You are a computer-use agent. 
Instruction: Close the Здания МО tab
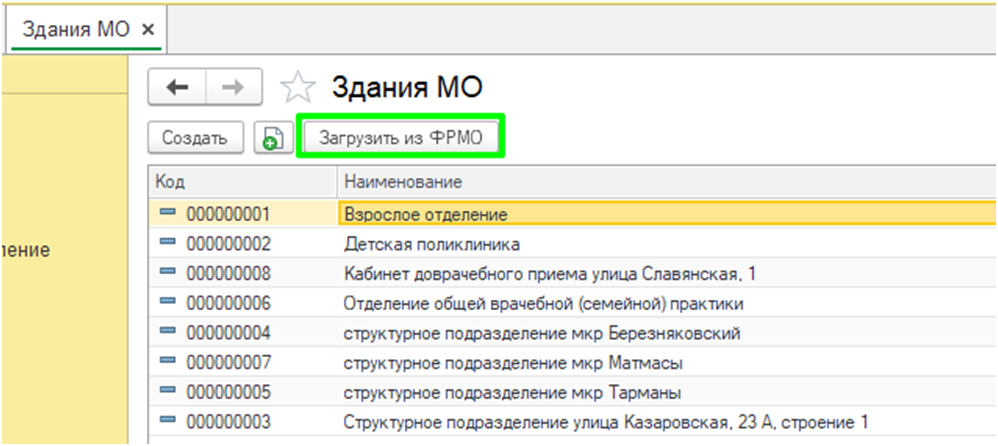[148, 29]
